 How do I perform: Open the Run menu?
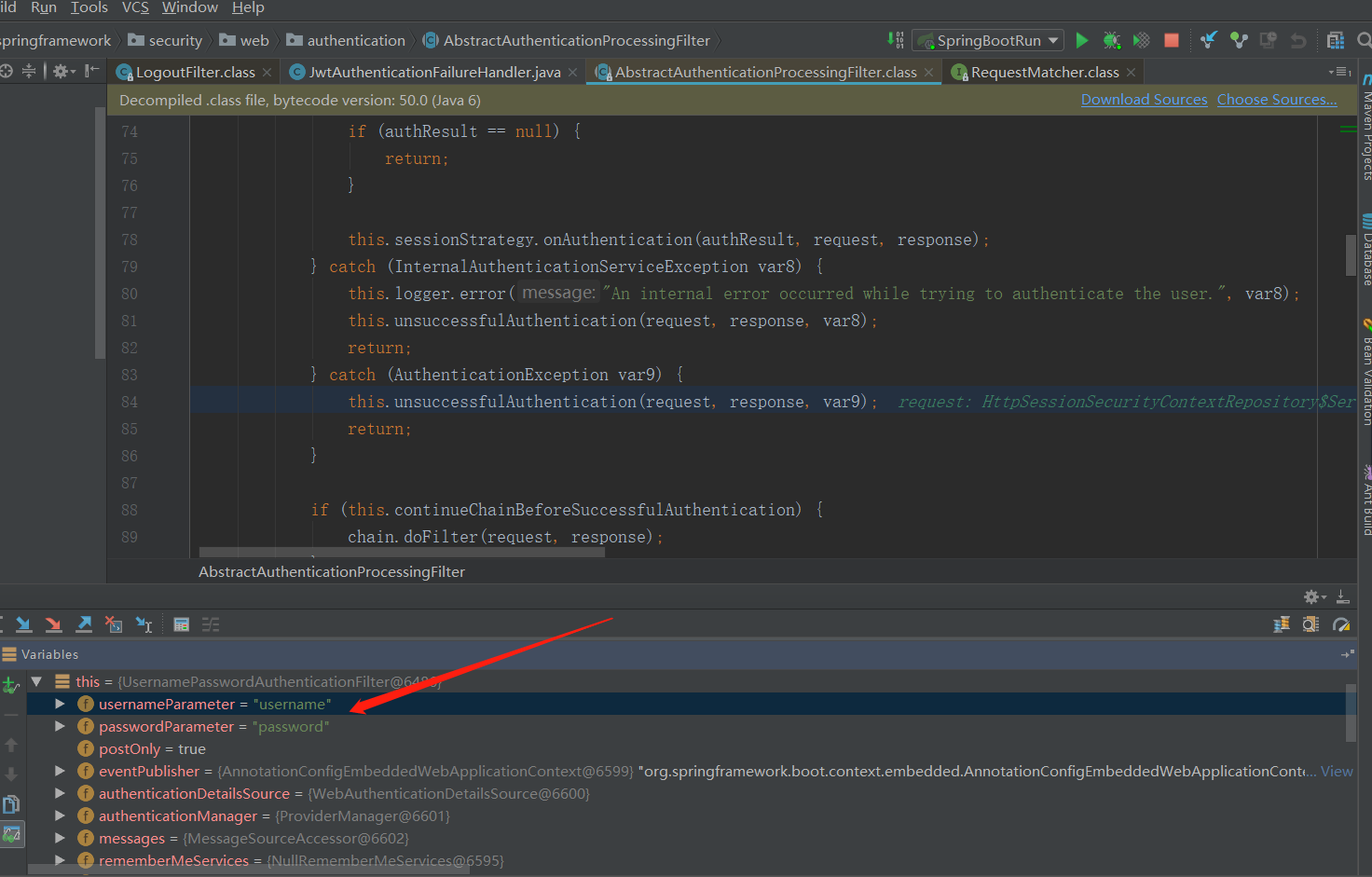click(x=43, y=7)
